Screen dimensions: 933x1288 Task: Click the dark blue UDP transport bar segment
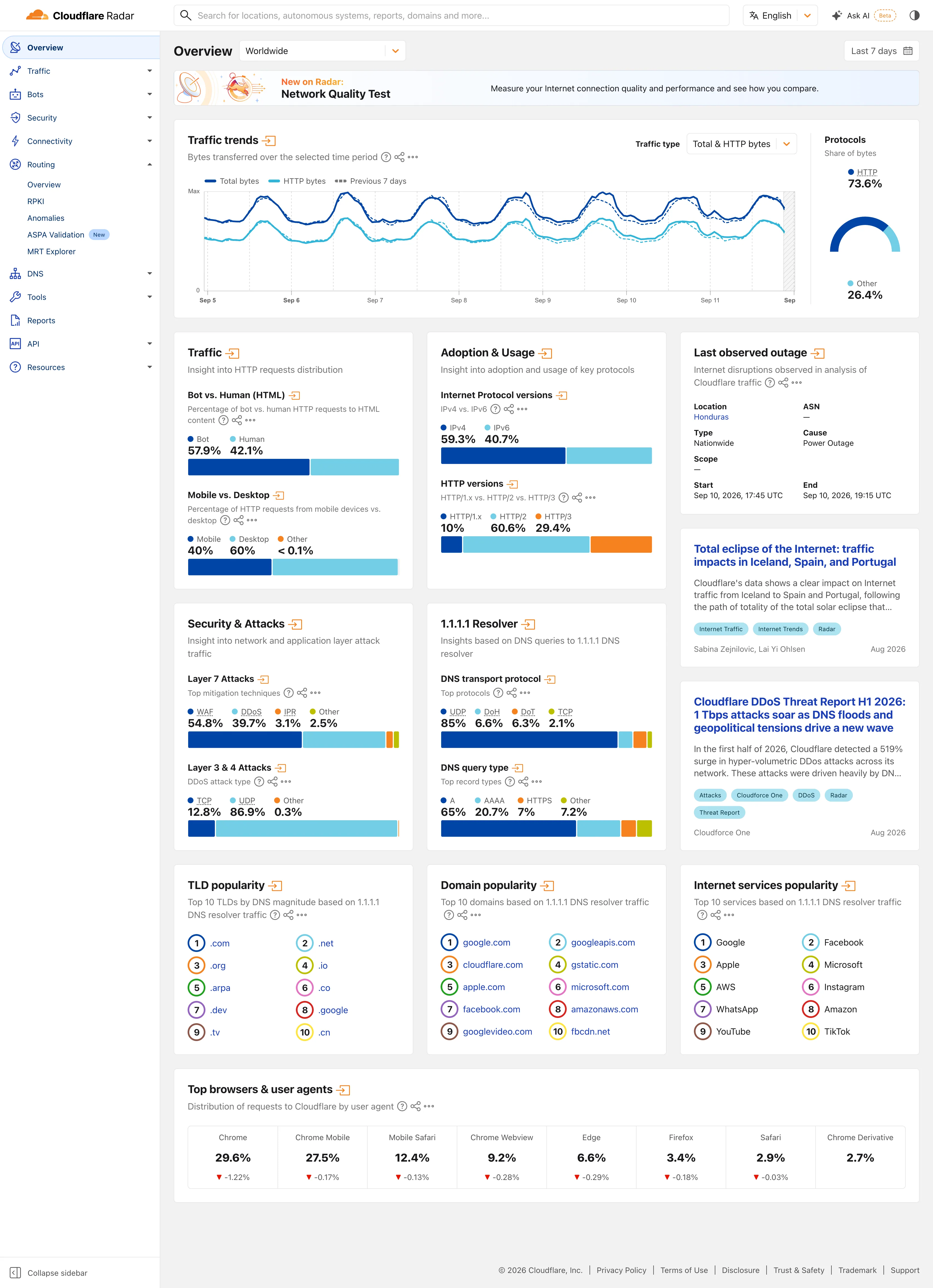coord(529,740)
